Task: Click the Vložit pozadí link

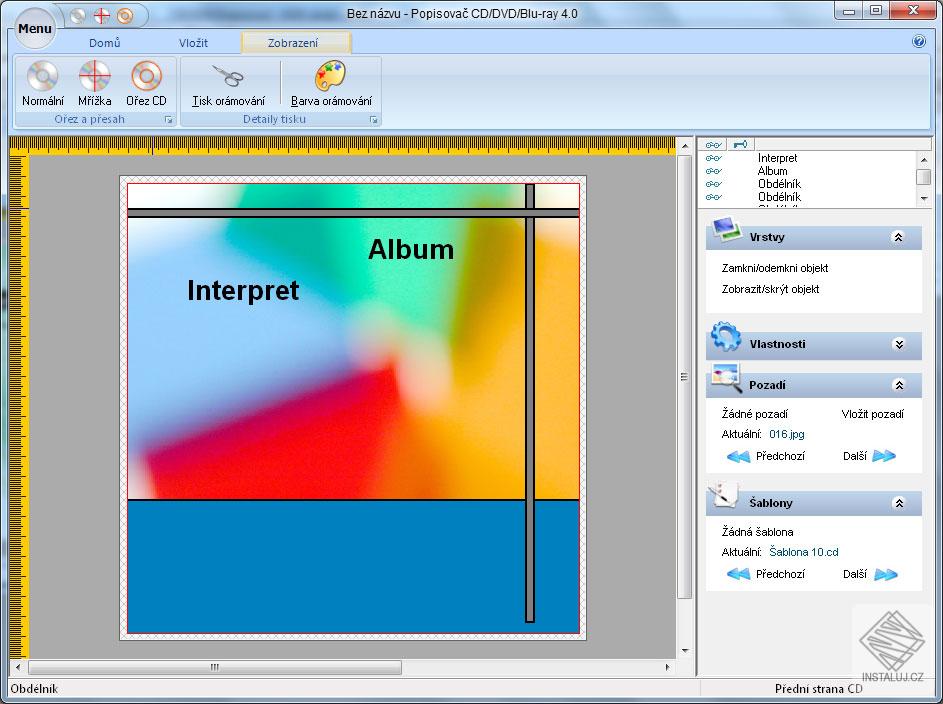Action: [872, 414]
